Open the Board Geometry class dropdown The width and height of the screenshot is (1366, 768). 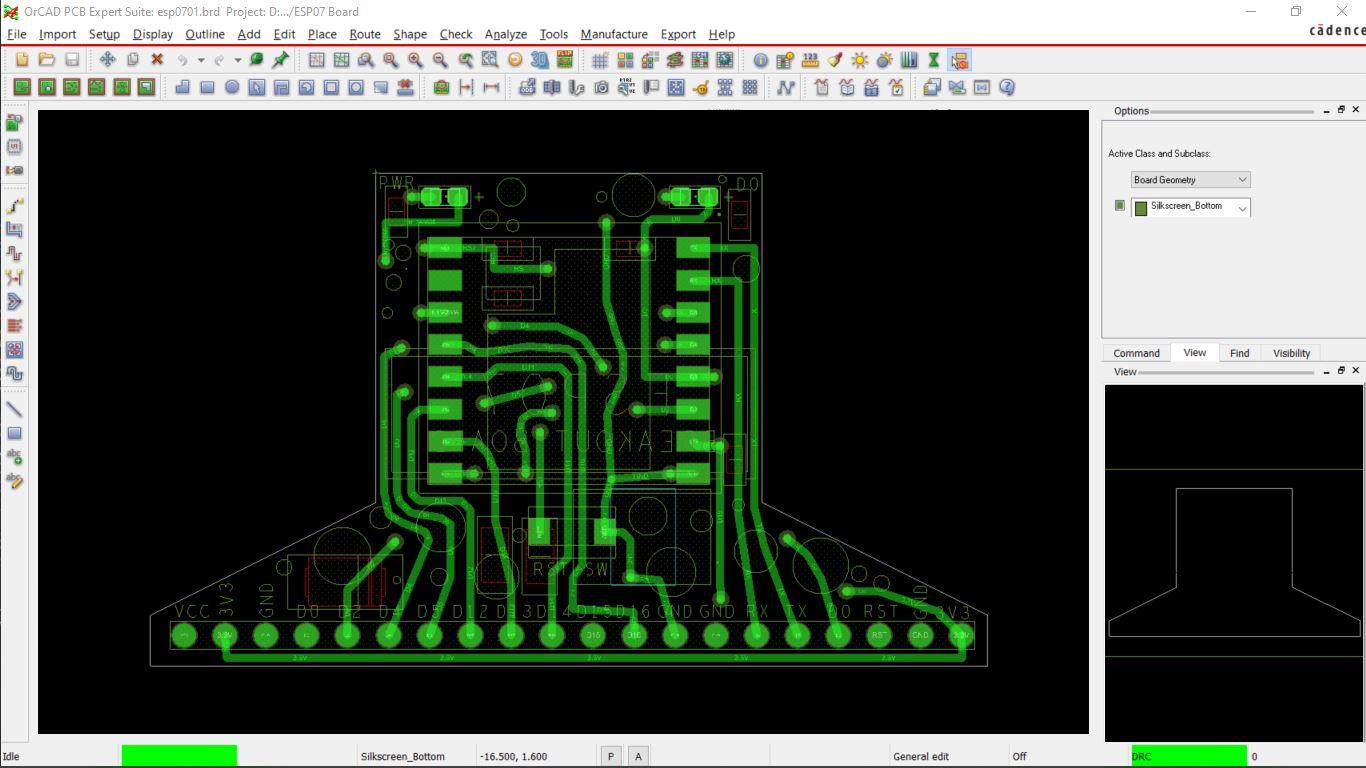pyautogui.click(x=1191, y=180)
